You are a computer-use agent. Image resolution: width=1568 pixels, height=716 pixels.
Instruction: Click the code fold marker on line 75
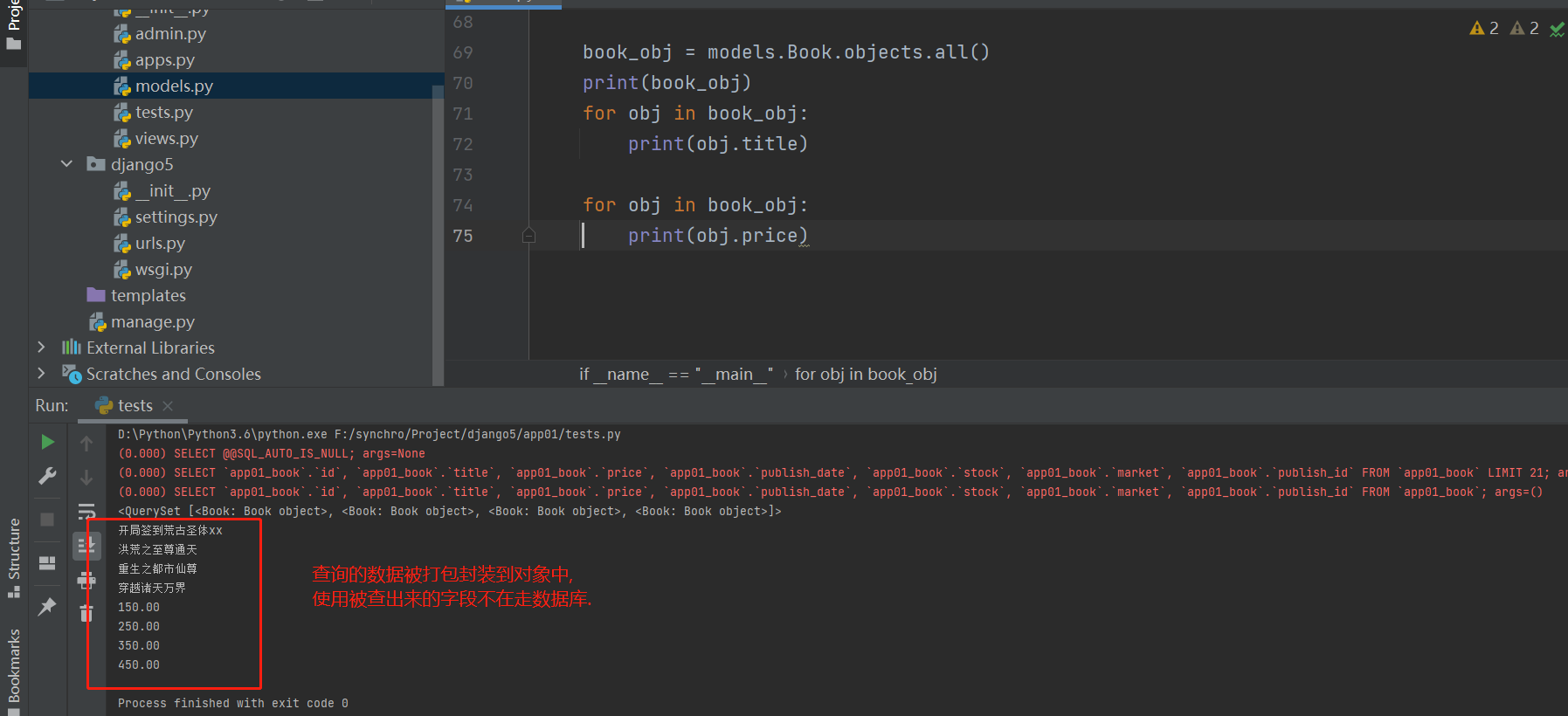(528, 235)
